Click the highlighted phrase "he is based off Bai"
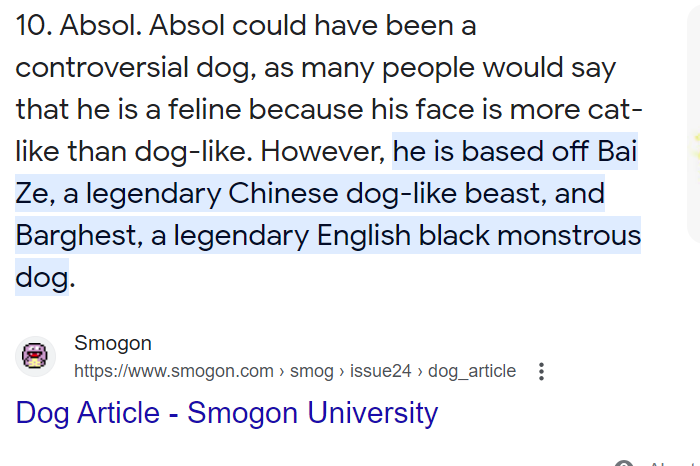The height and width of the screenshot is (466, 700). click(515, 151)
